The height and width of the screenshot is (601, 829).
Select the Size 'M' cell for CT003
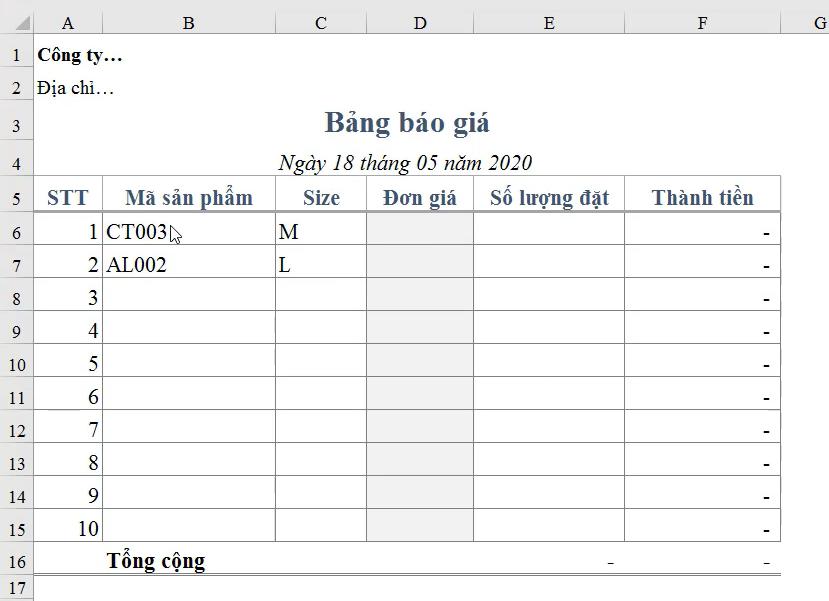click(x=320, y=231)
